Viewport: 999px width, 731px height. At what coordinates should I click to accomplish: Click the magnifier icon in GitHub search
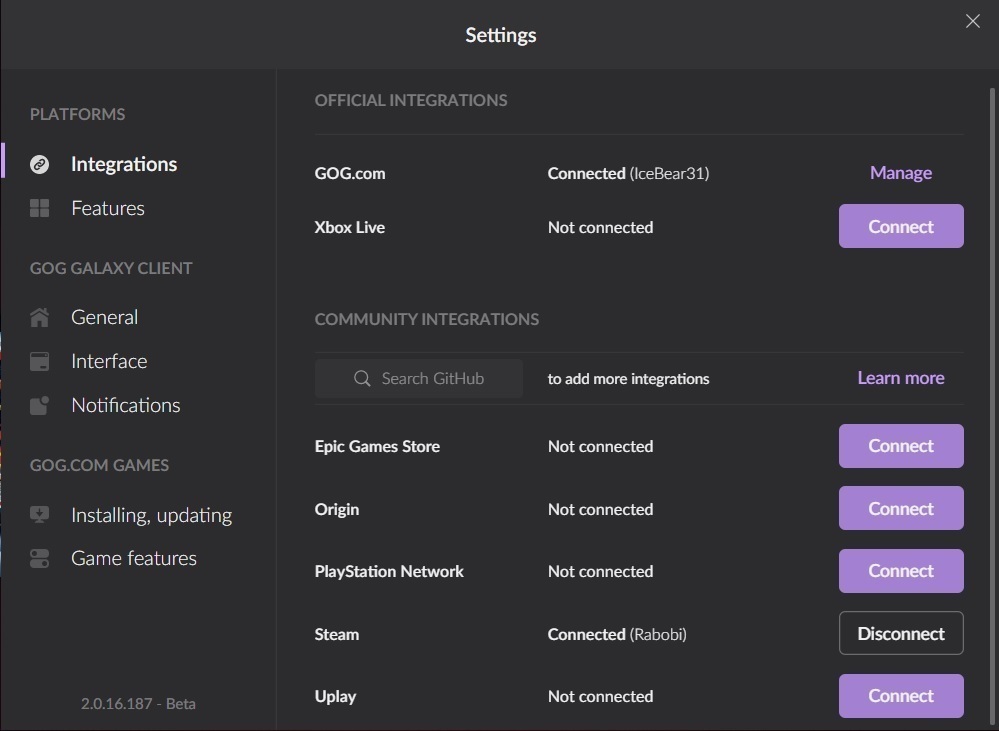(x=363, y=379)
